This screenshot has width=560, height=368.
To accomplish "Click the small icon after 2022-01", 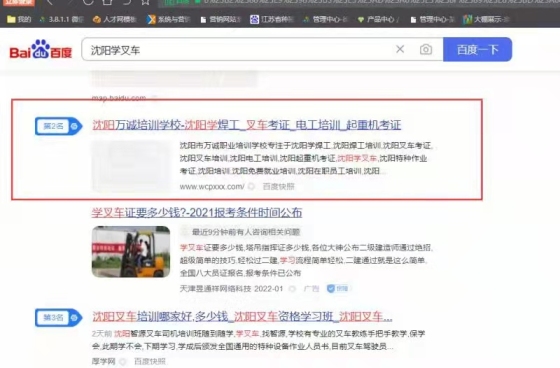I will (292, 289).
